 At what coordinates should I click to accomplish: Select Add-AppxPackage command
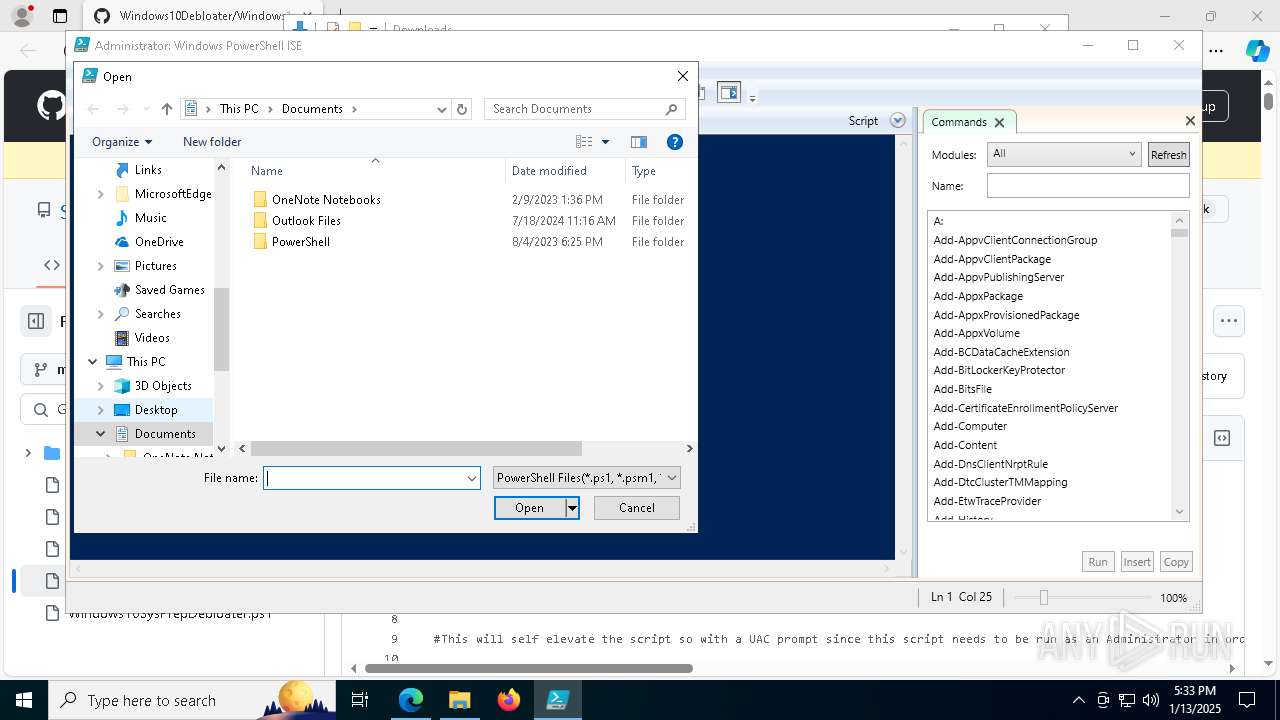click(978, 296)
